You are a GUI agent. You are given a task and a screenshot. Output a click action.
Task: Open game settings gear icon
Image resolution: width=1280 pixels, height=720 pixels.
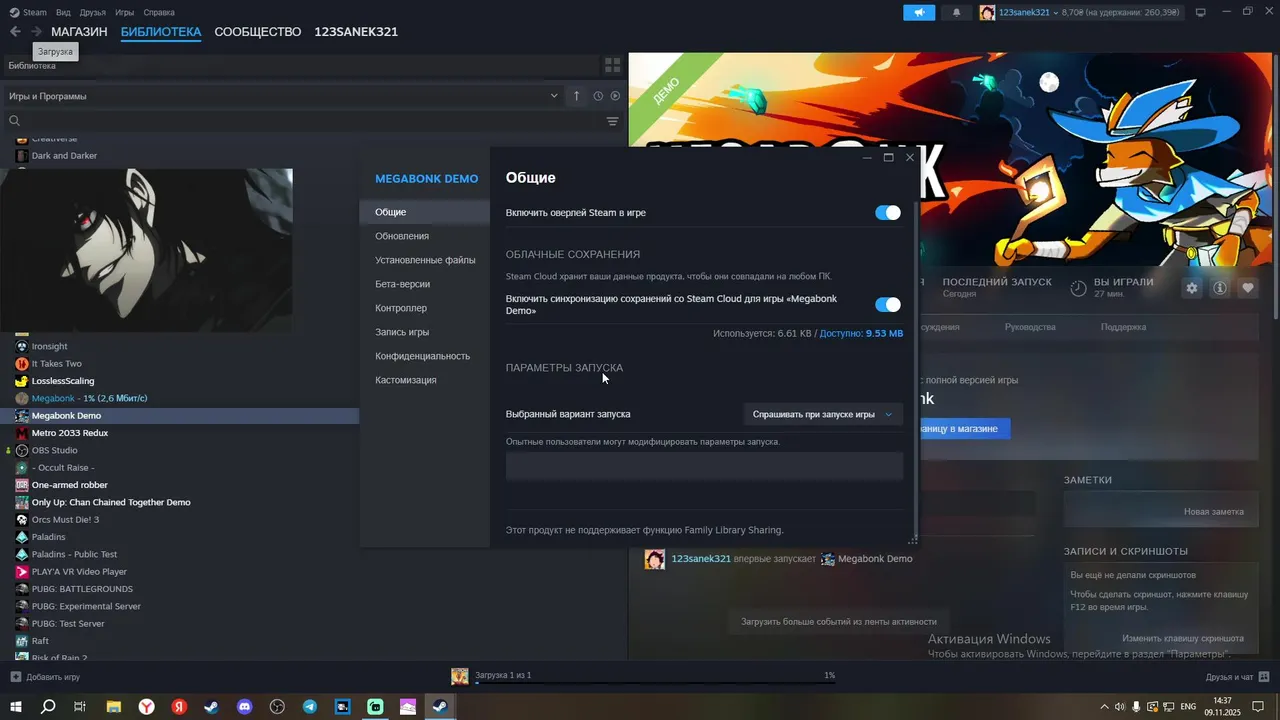[1192, 288]
